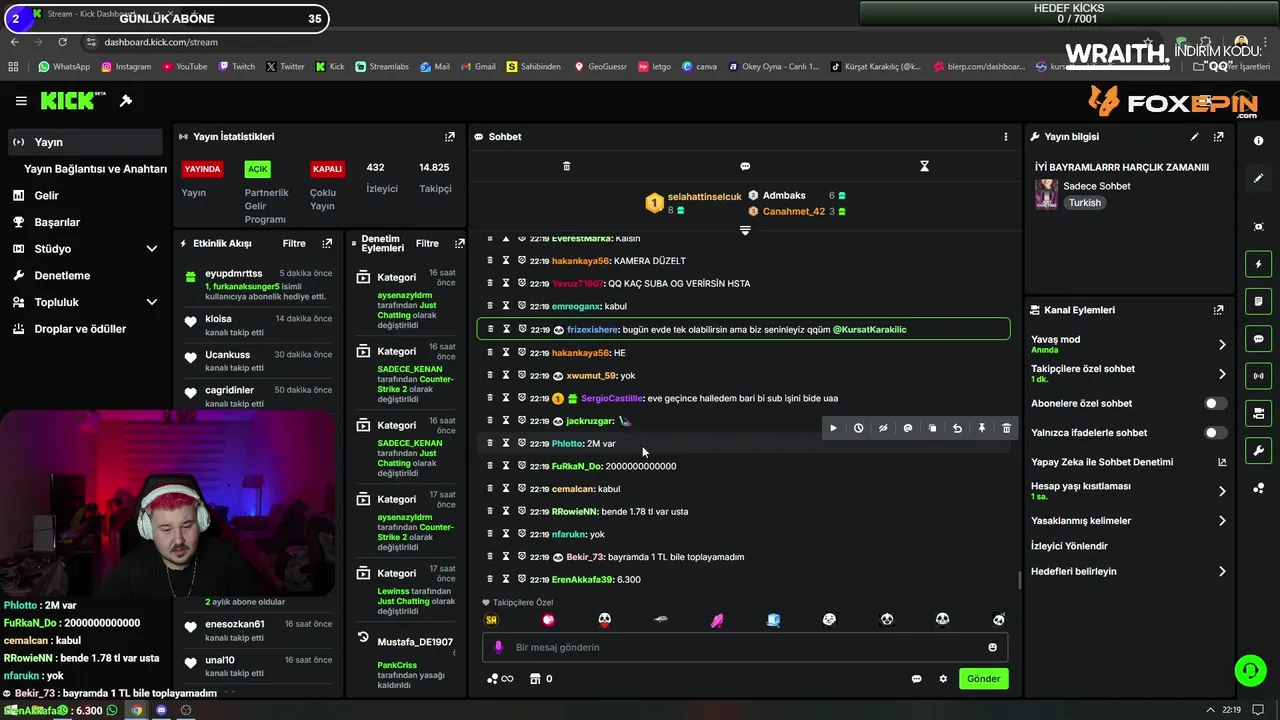
Task: Pop out the Yayın İstatistikleri panel
Action: point(450,137)
